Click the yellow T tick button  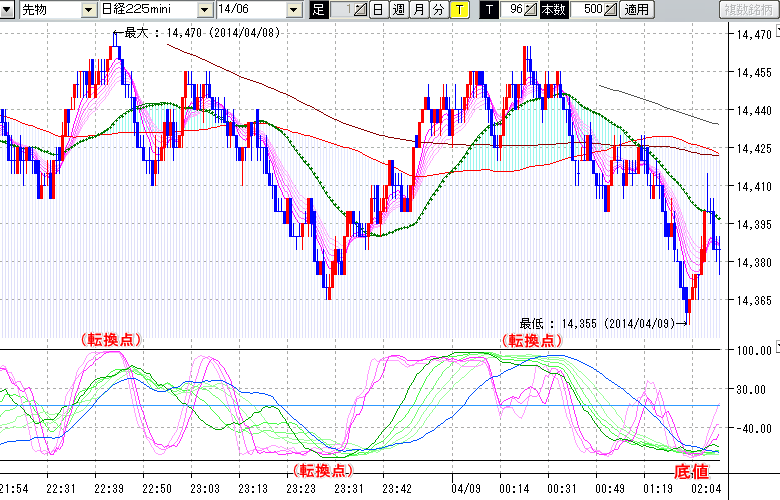[x=458, y=10]
